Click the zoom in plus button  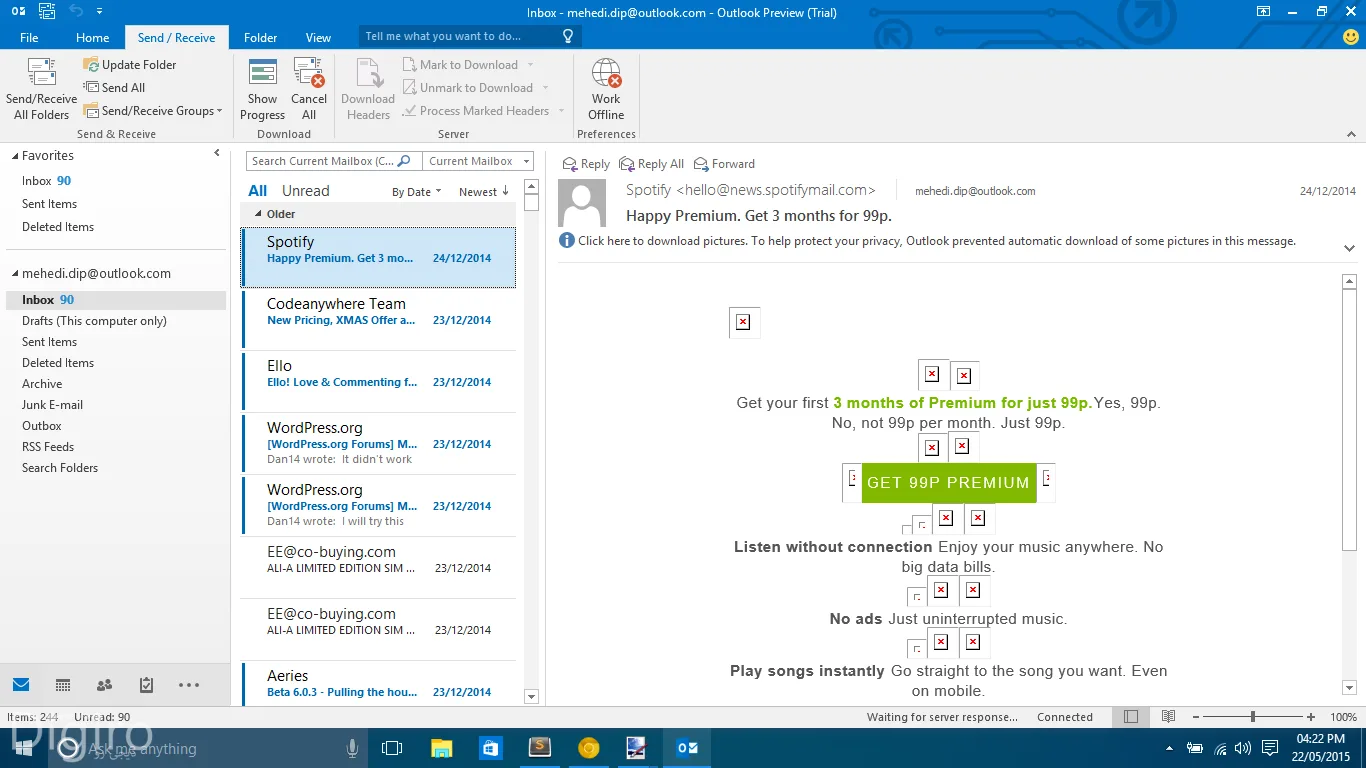point(1311,717)
